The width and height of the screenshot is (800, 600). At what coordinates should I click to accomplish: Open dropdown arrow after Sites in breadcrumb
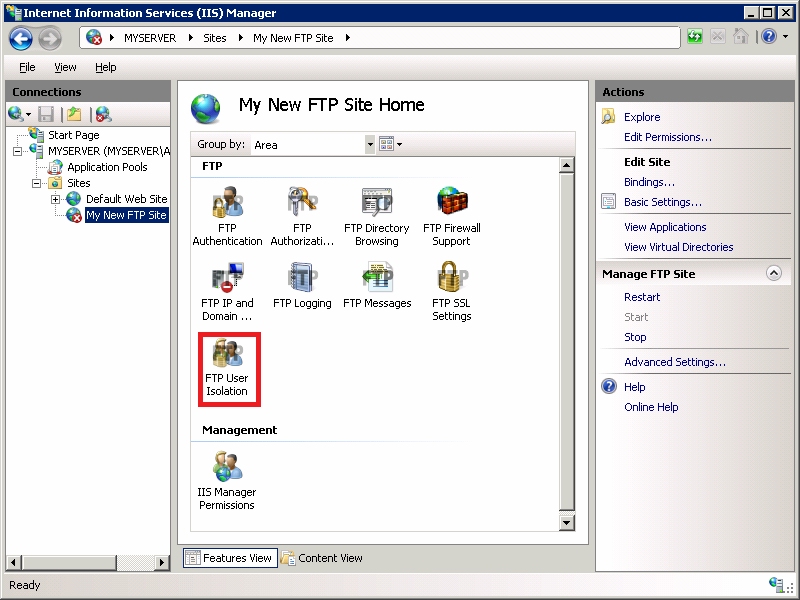(x=241, y=37)
